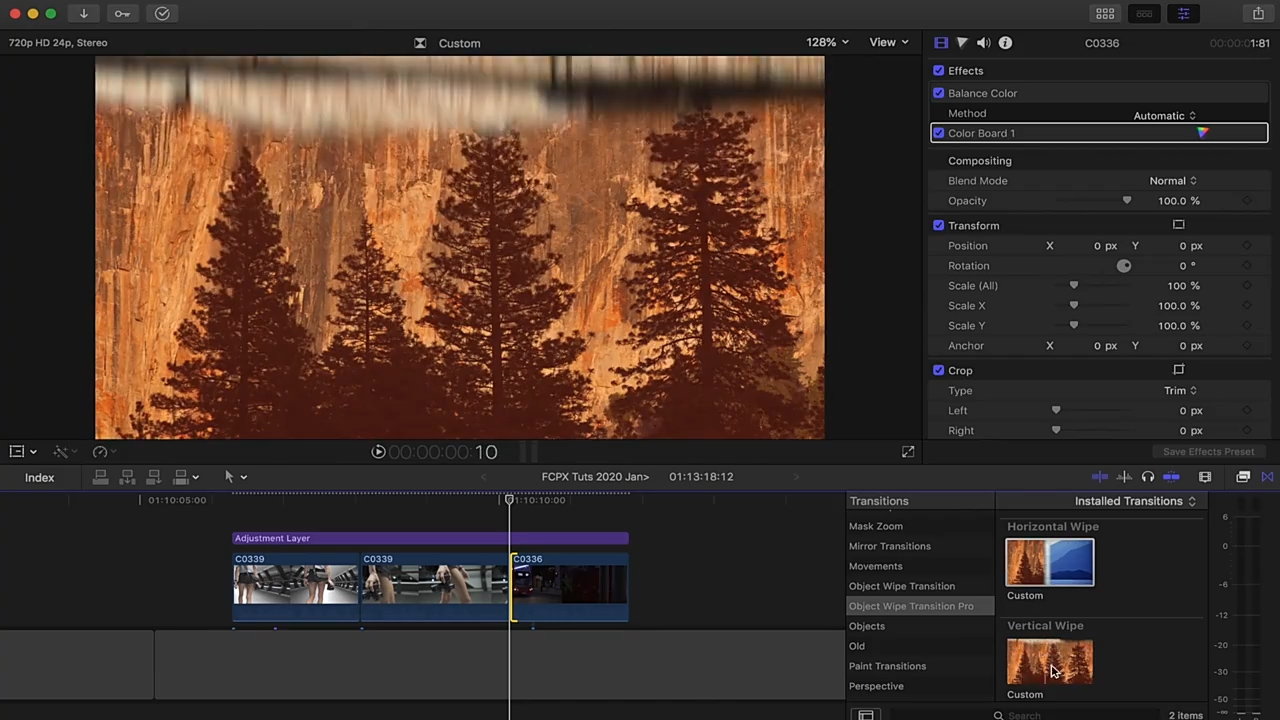Click the Save Effects Preset button
The width and height of the screenshot is (1280, 720).
coord(1208,452)
